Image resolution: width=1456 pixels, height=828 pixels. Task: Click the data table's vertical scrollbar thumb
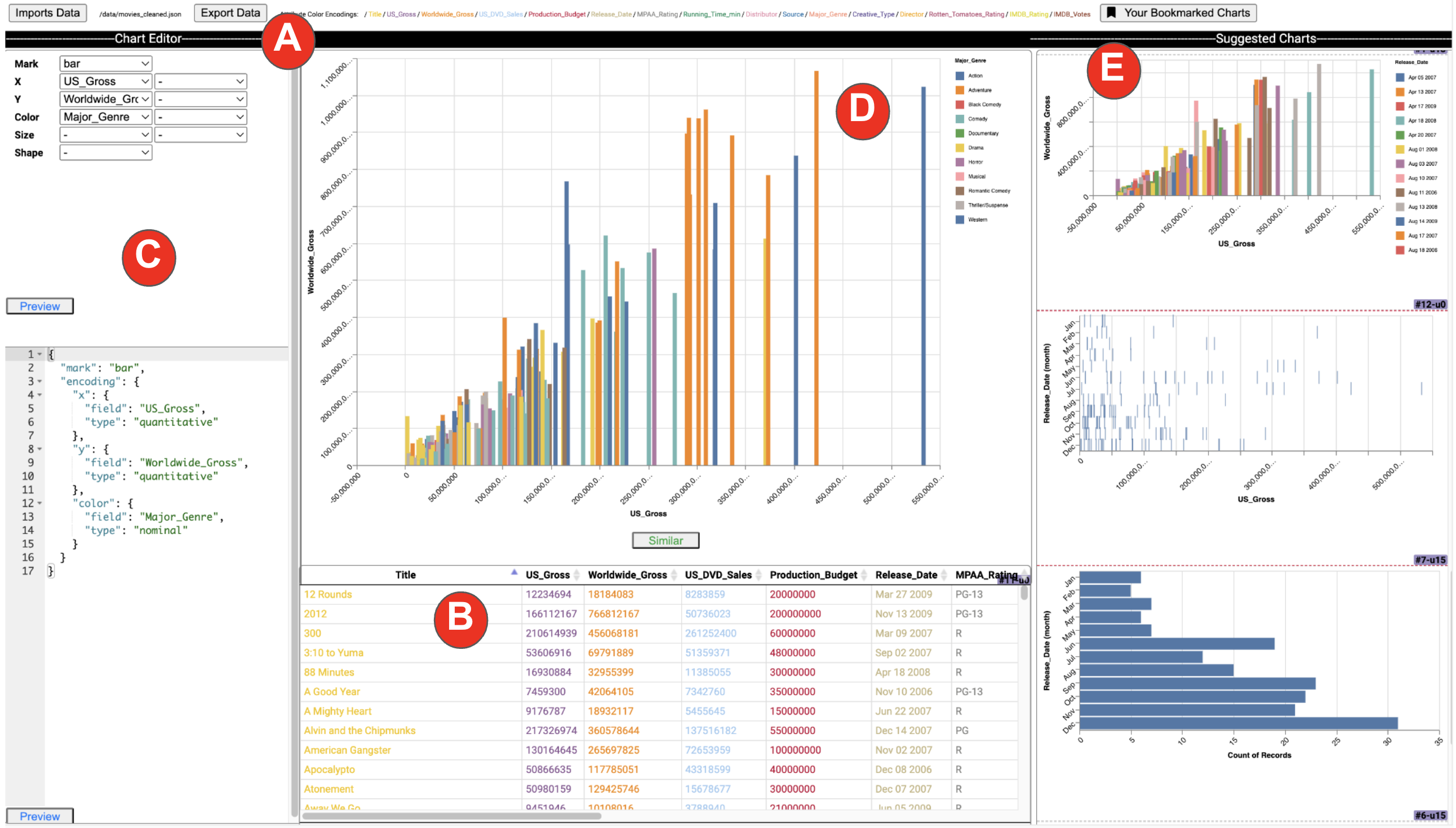click(1024, 593)
